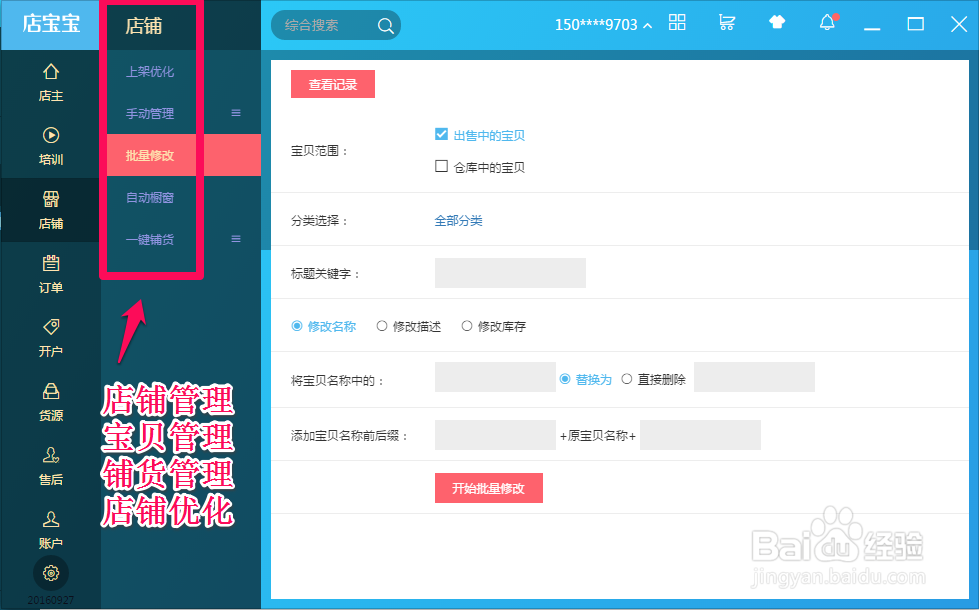Click the 查看记录 button
This screenshot has width=979, height=610.
pos(333,84)
